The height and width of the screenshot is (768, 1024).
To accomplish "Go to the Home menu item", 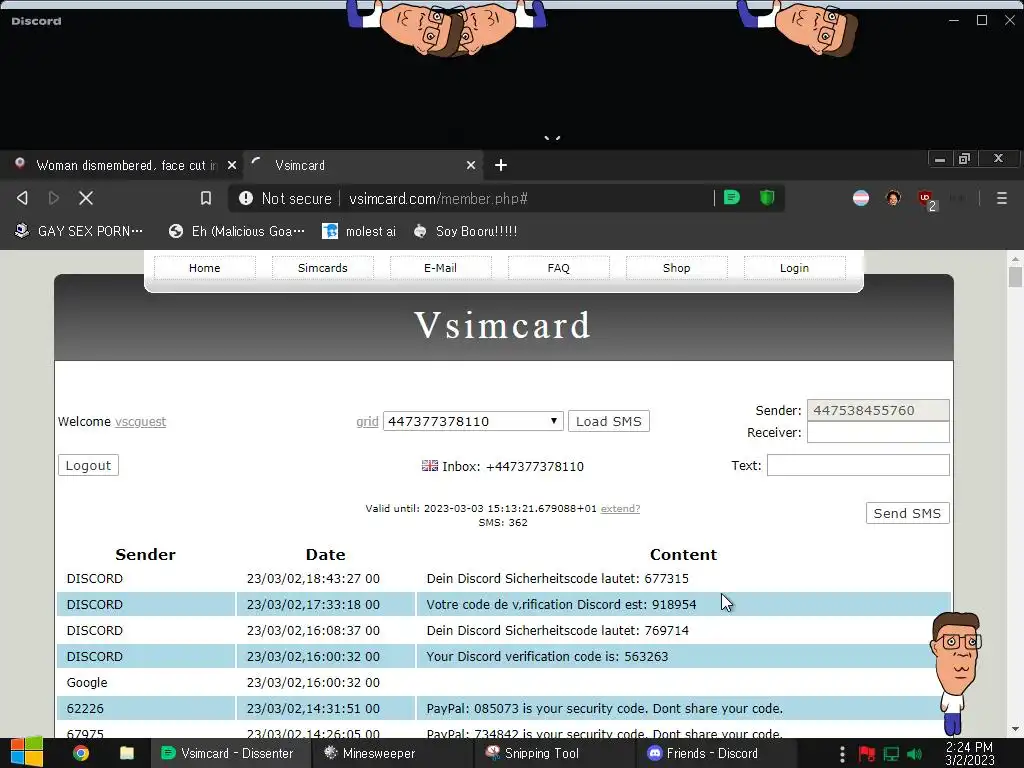I will (x=204, y=268).
